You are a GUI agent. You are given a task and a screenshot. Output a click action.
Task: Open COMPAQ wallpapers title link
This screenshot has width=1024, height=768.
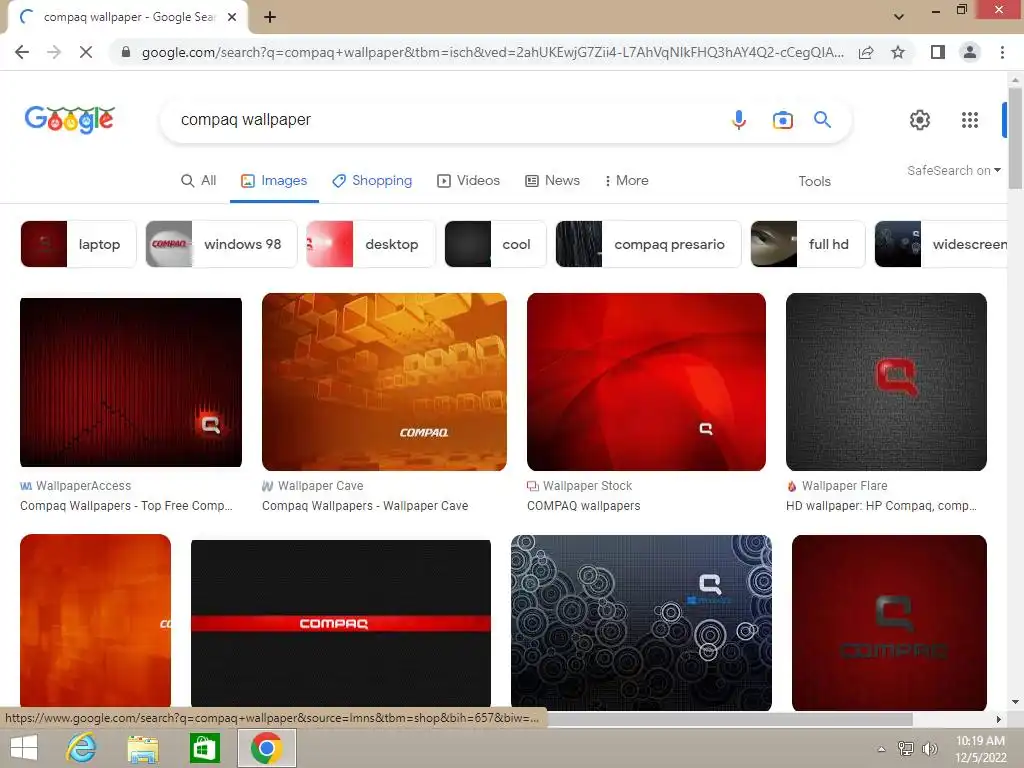[x=584, y=506]
